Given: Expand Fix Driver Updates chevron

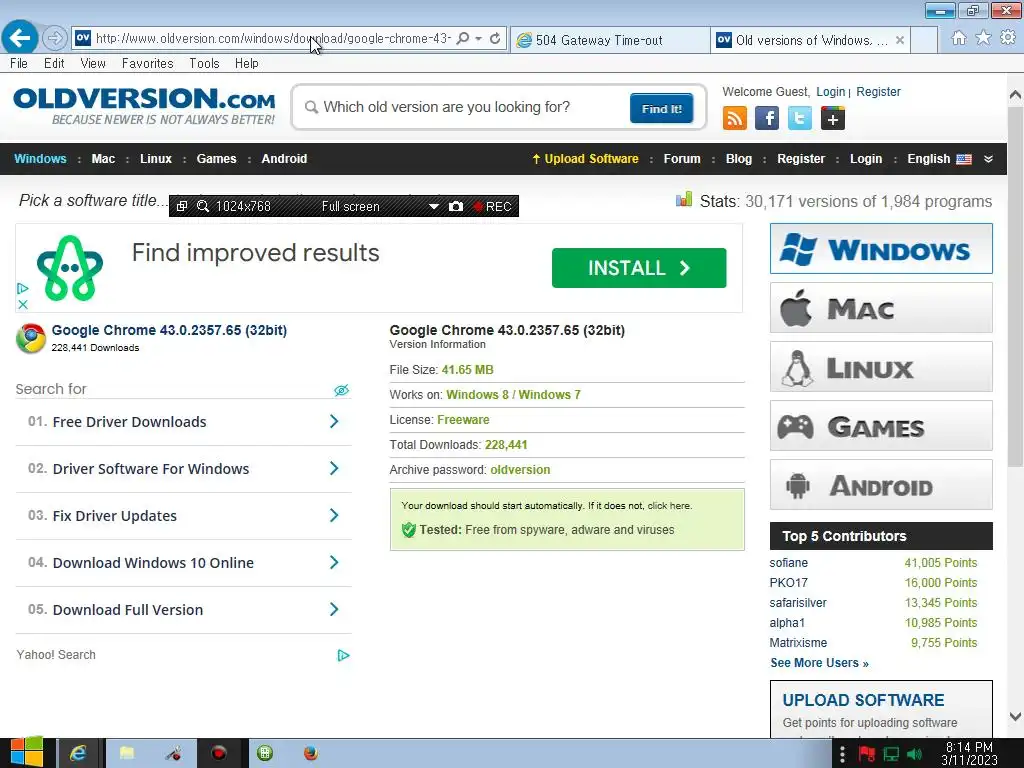Looking at the screenshot, I should tap(334, 515).
